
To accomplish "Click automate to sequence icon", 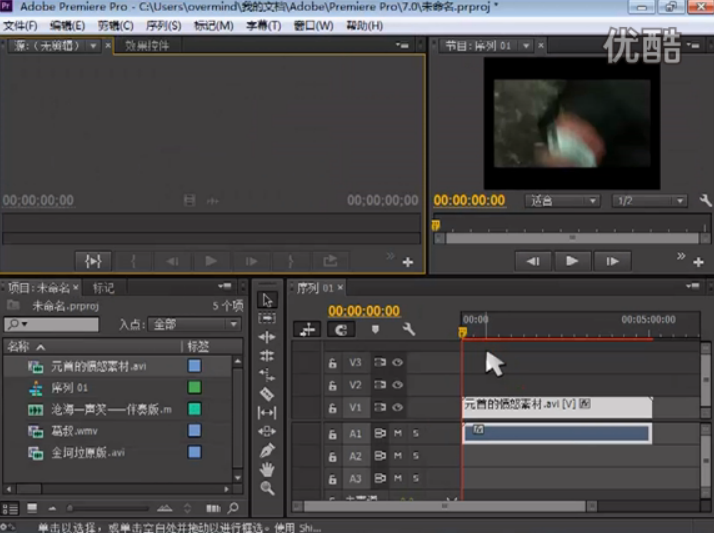I will [213, 508].
